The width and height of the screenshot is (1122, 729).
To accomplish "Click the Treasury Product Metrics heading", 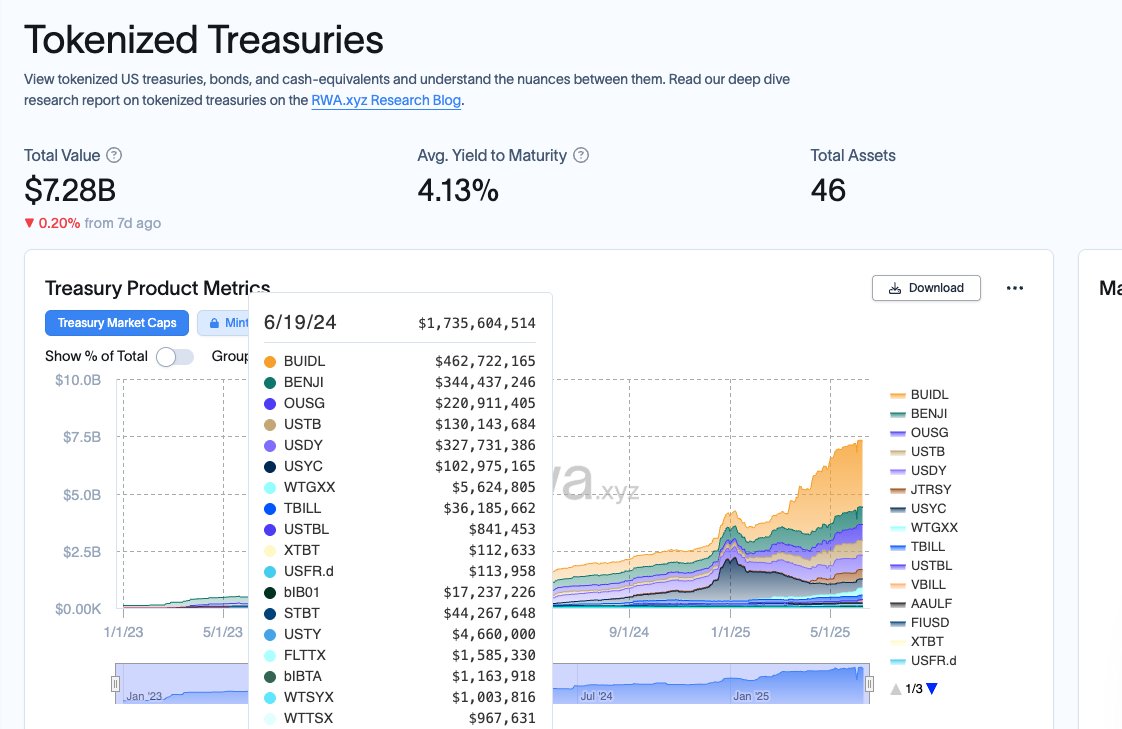I will [x=157, y=288].
